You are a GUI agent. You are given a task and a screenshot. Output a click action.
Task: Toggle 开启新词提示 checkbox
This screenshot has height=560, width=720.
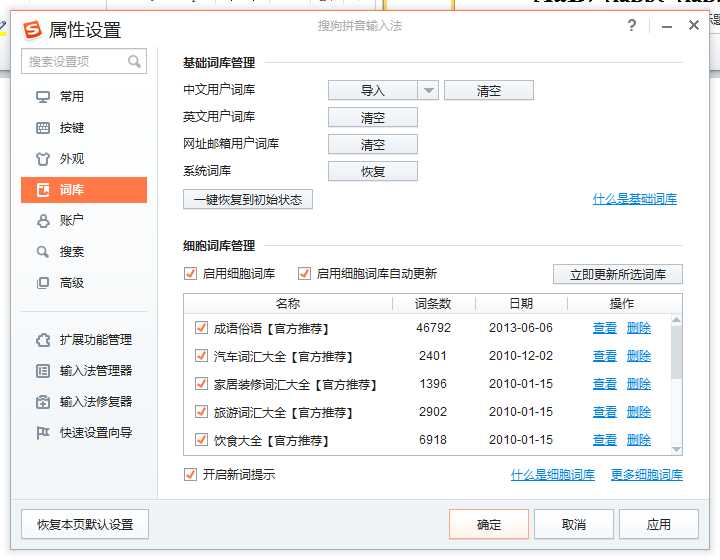point(190,474)
